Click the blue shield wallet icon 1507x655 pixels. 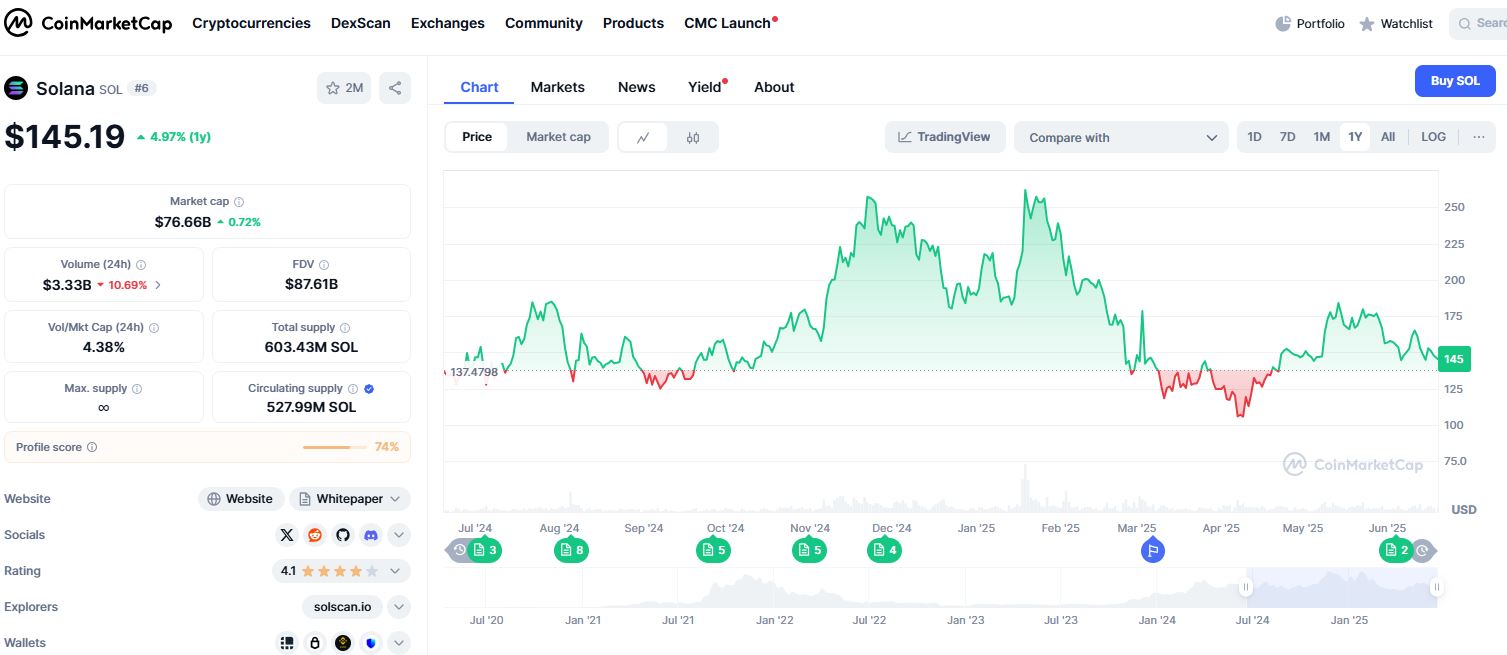(371, 643)
